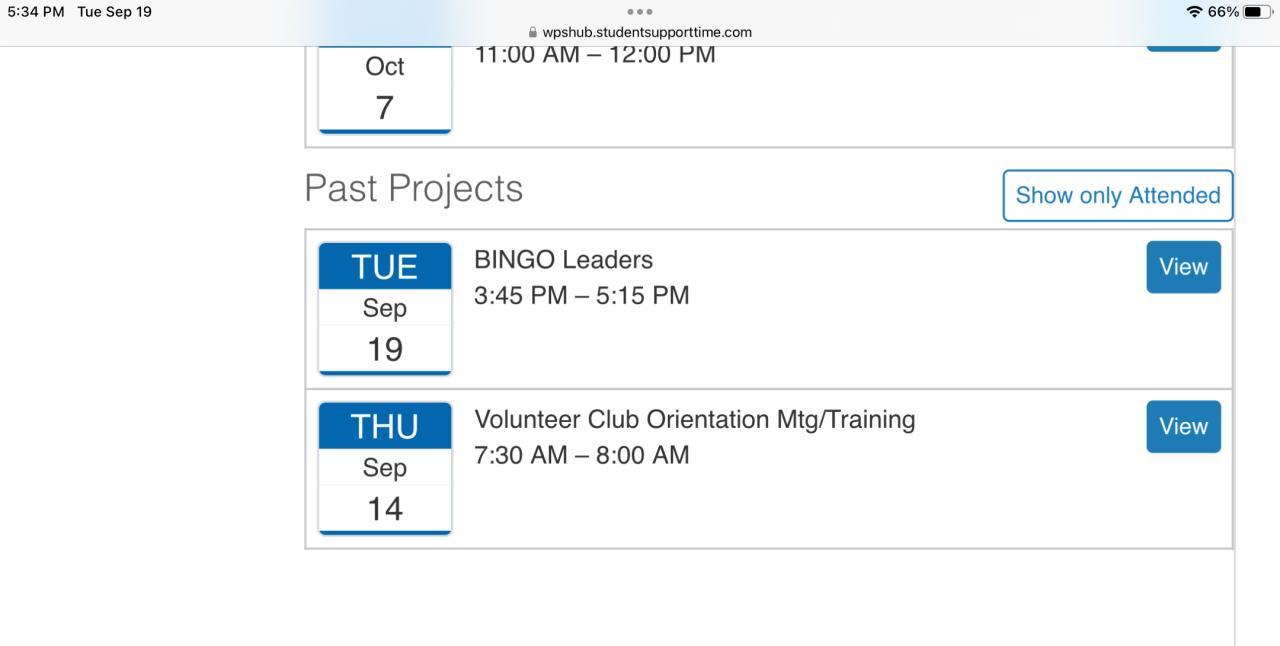This screenshot has width=1280, height=646.
Task: Toggle the Show only Attended filter
Action: [x=1117, y=195]
